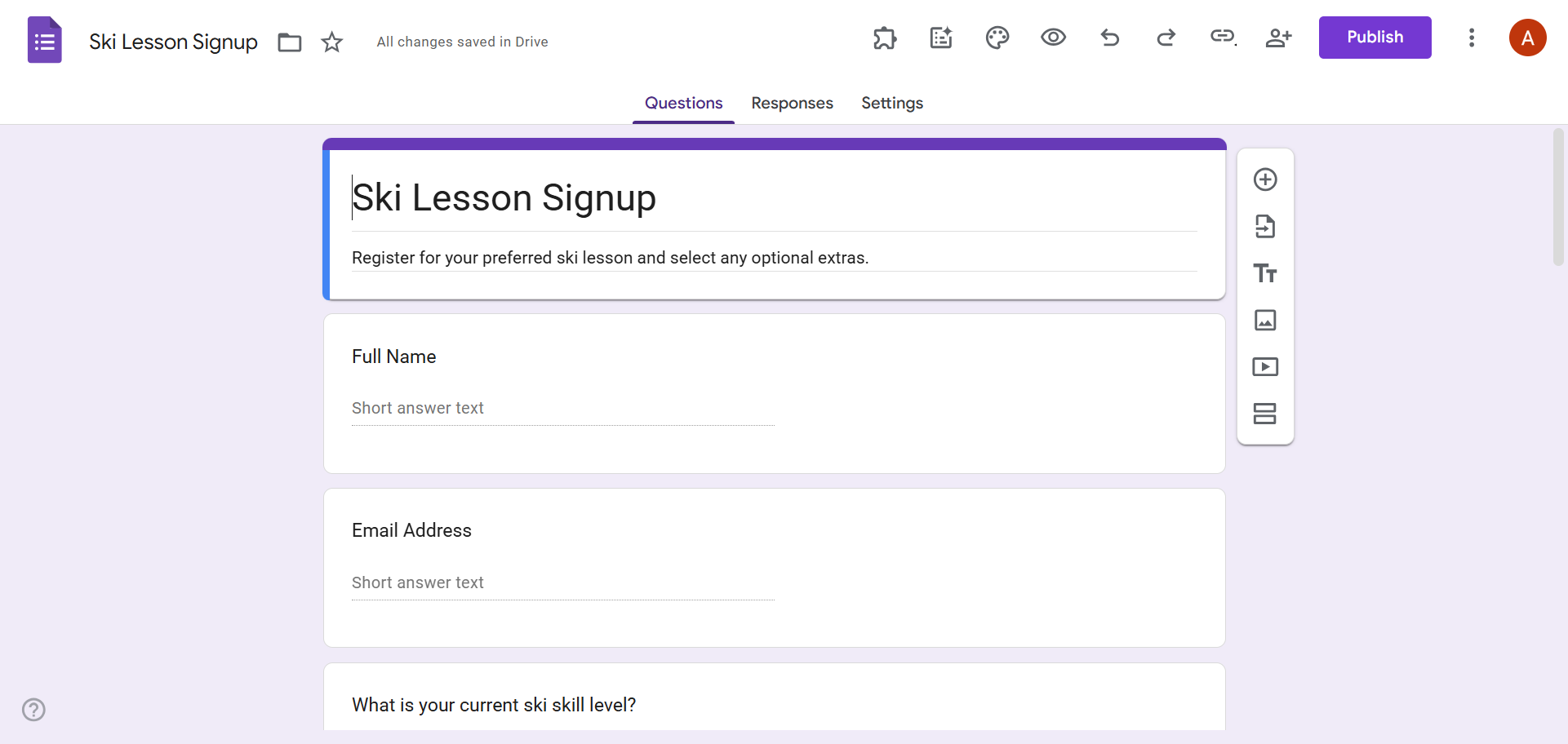Add a new question with the plus icon

tap(1265, 179)
